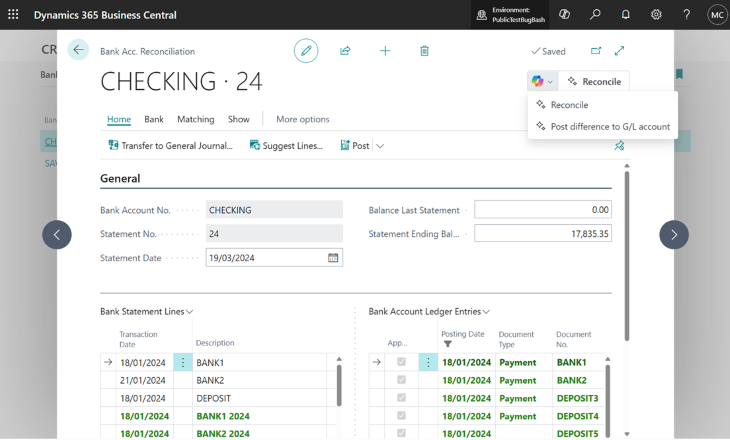Screen dimensions: 730x440
Task: Open More options
Action: point(303,119)
